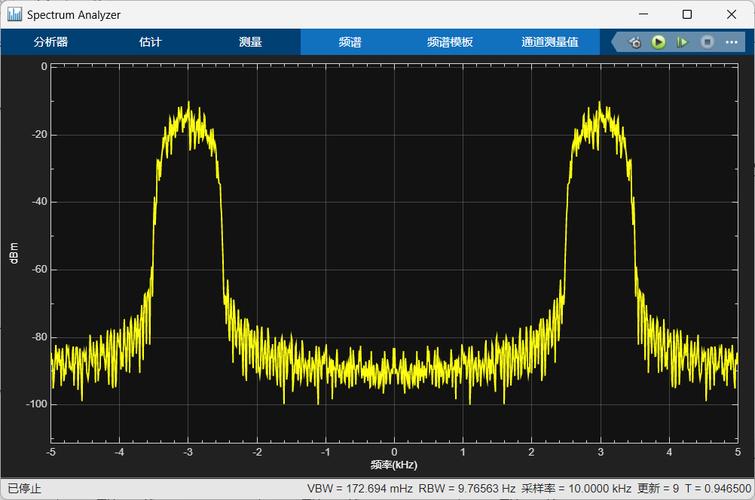The height and width of the screenshot is (500, 755).
Task: Switch to the 频谱 tab
Action: [x=350, y=42]
